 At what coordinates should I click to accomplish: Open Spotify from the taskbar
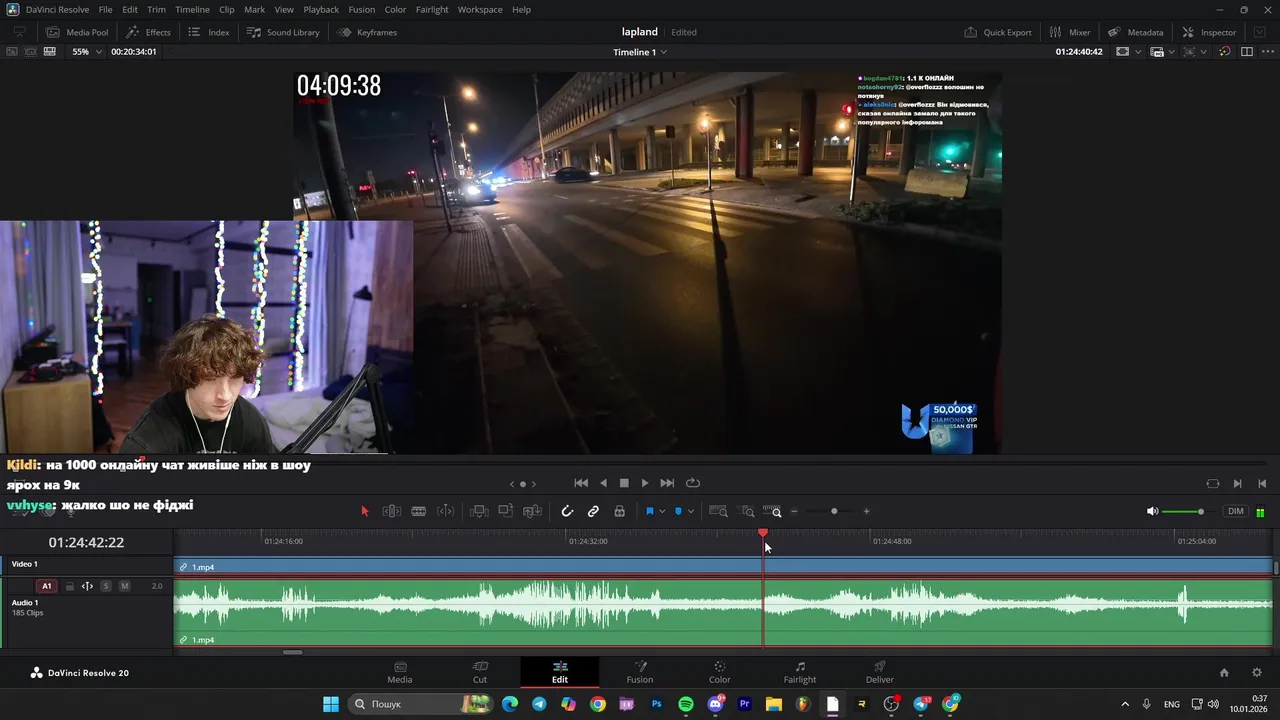click(686, 704)
